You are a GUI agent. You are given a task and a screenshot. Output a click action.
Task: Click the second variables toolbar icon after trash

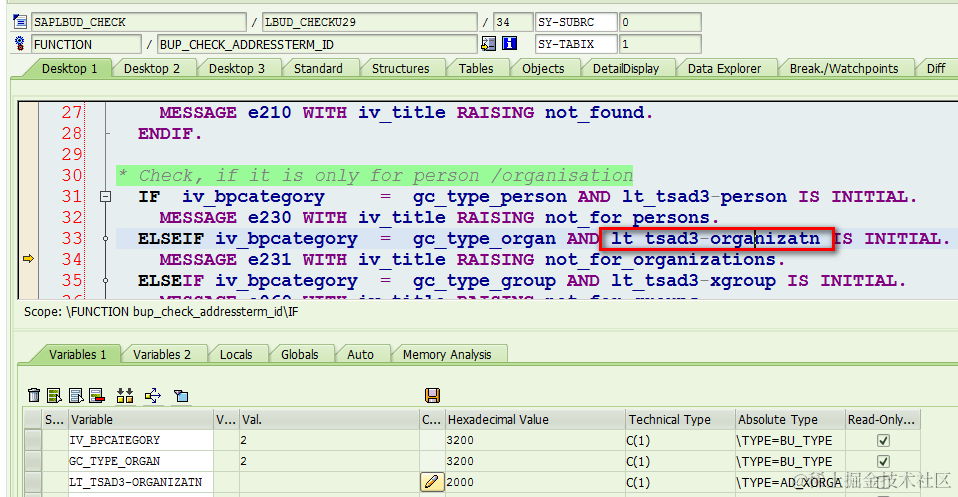[54, 396]
